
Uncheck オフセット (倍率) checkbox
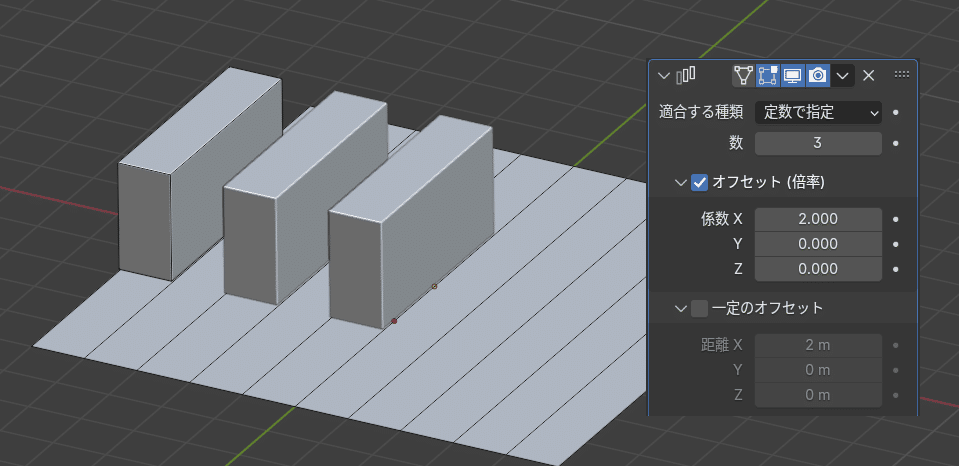pos(699,182)
